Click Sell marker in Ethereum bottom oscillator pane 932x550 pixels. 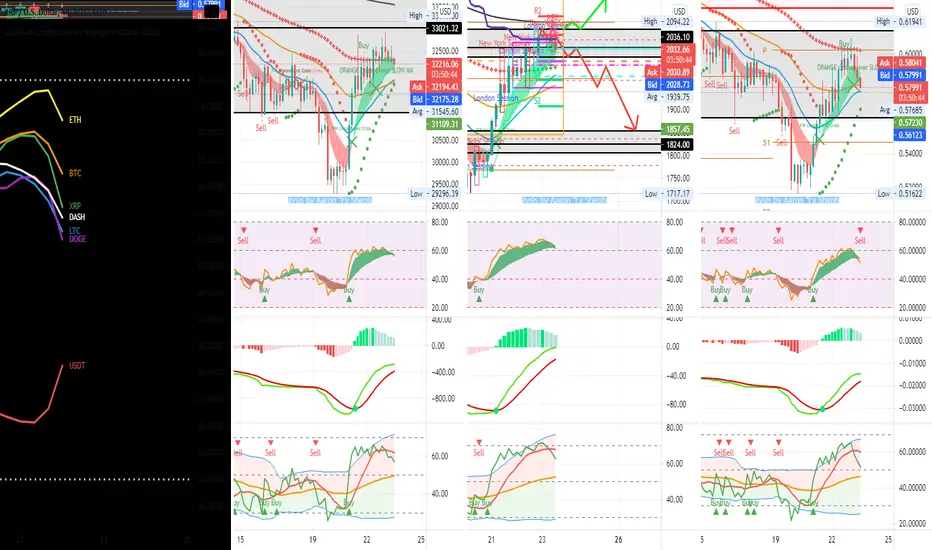[x=479, y=448]
